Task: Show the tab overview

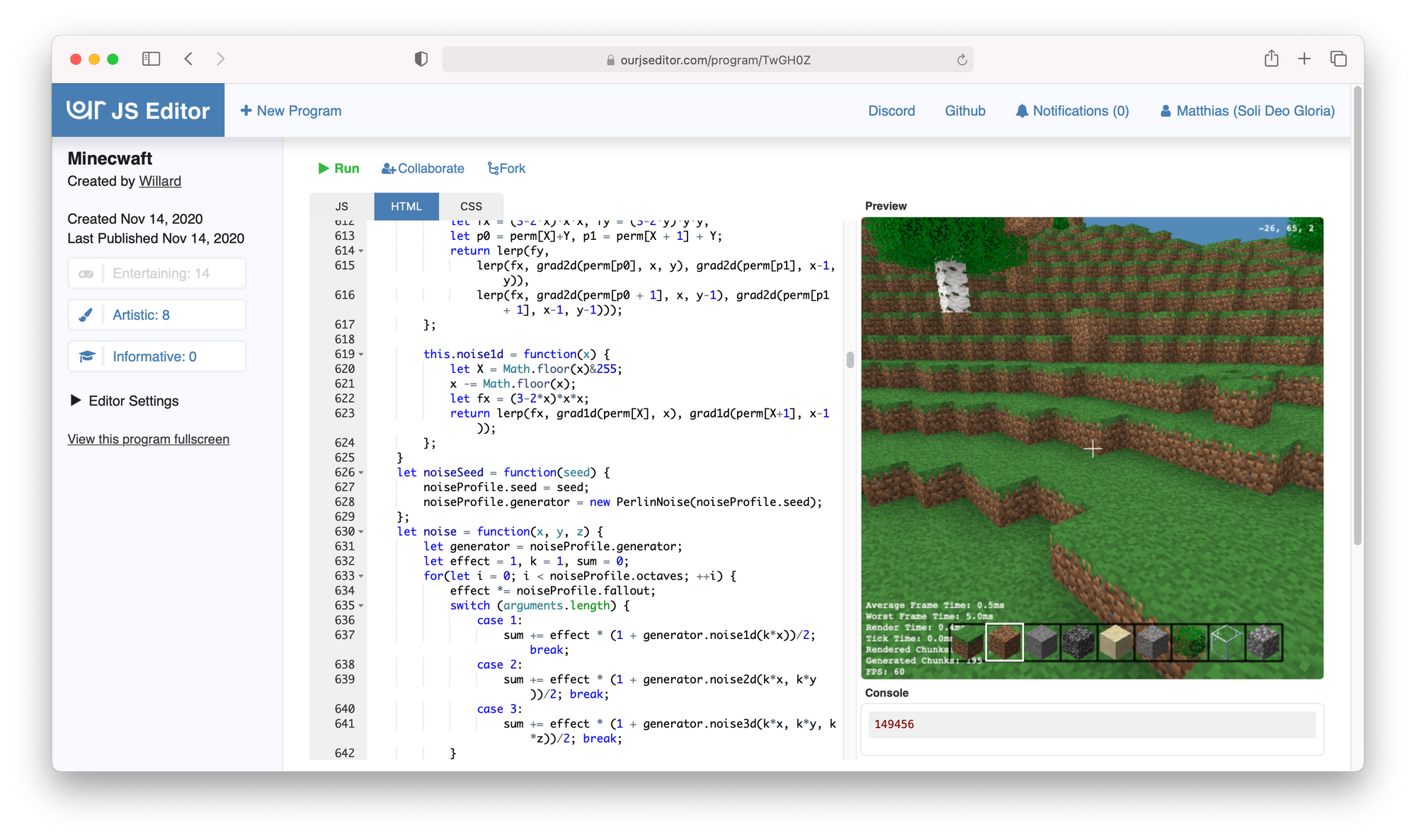Action: [x=1338, y=59]
